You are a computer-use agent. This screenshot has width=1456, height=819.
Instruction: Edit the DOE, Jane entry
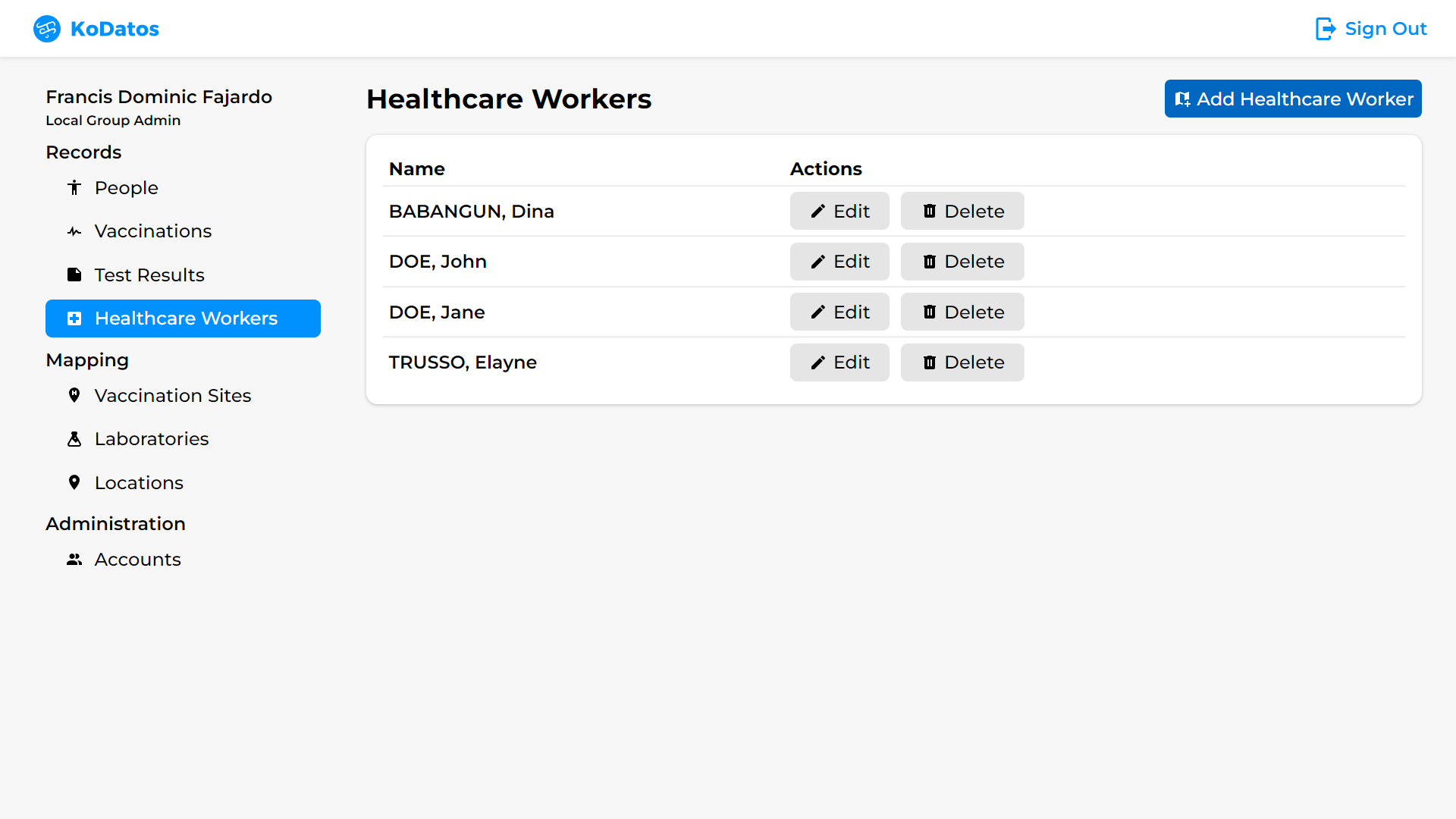click(839, 312)
